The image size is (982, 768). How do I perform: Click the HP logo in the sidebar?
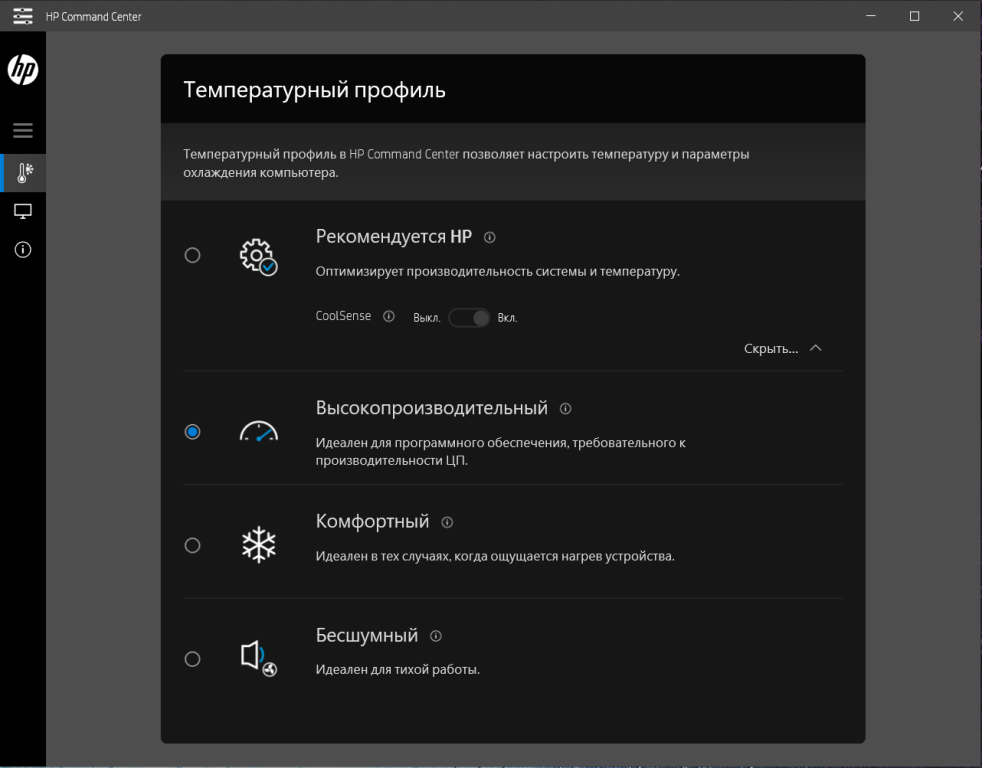[22, 71]
